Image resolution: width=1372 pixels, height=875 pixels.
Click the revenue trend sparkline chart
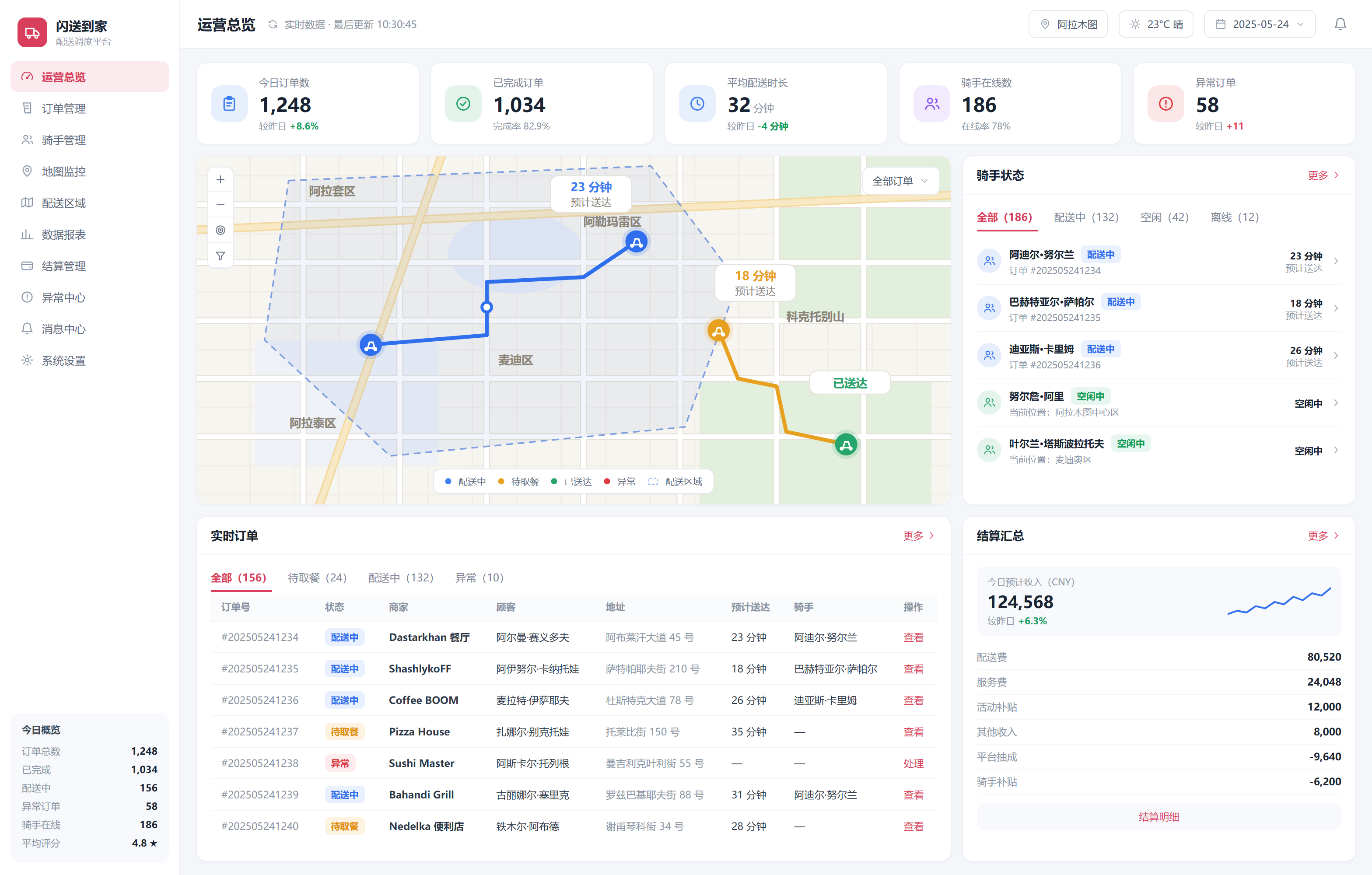click(x=1278, y=601)
